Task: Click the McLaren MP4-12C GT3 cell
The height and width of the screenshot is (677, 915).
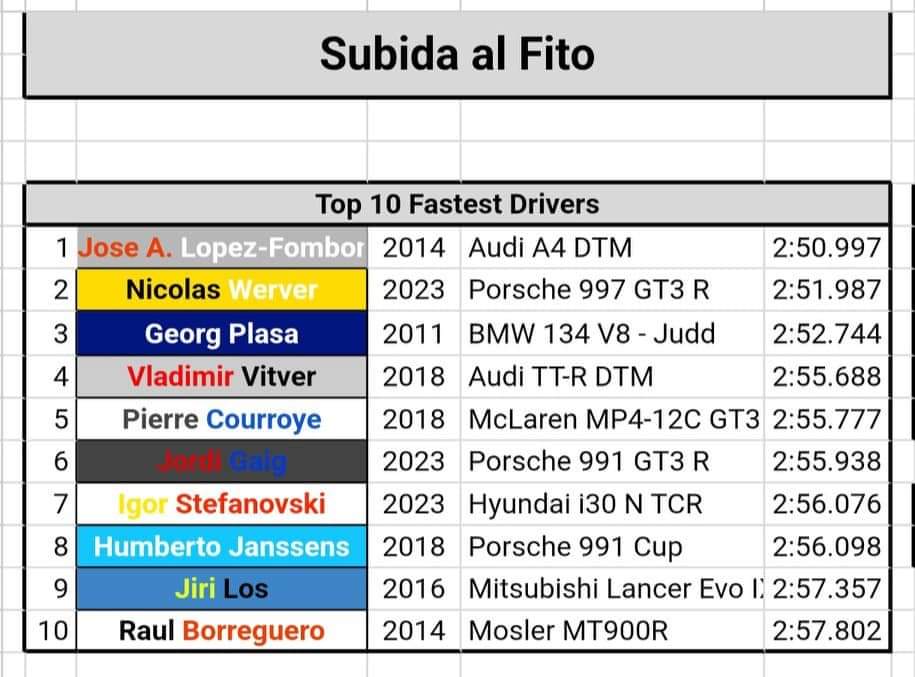Action: click(x=612, y=419)
